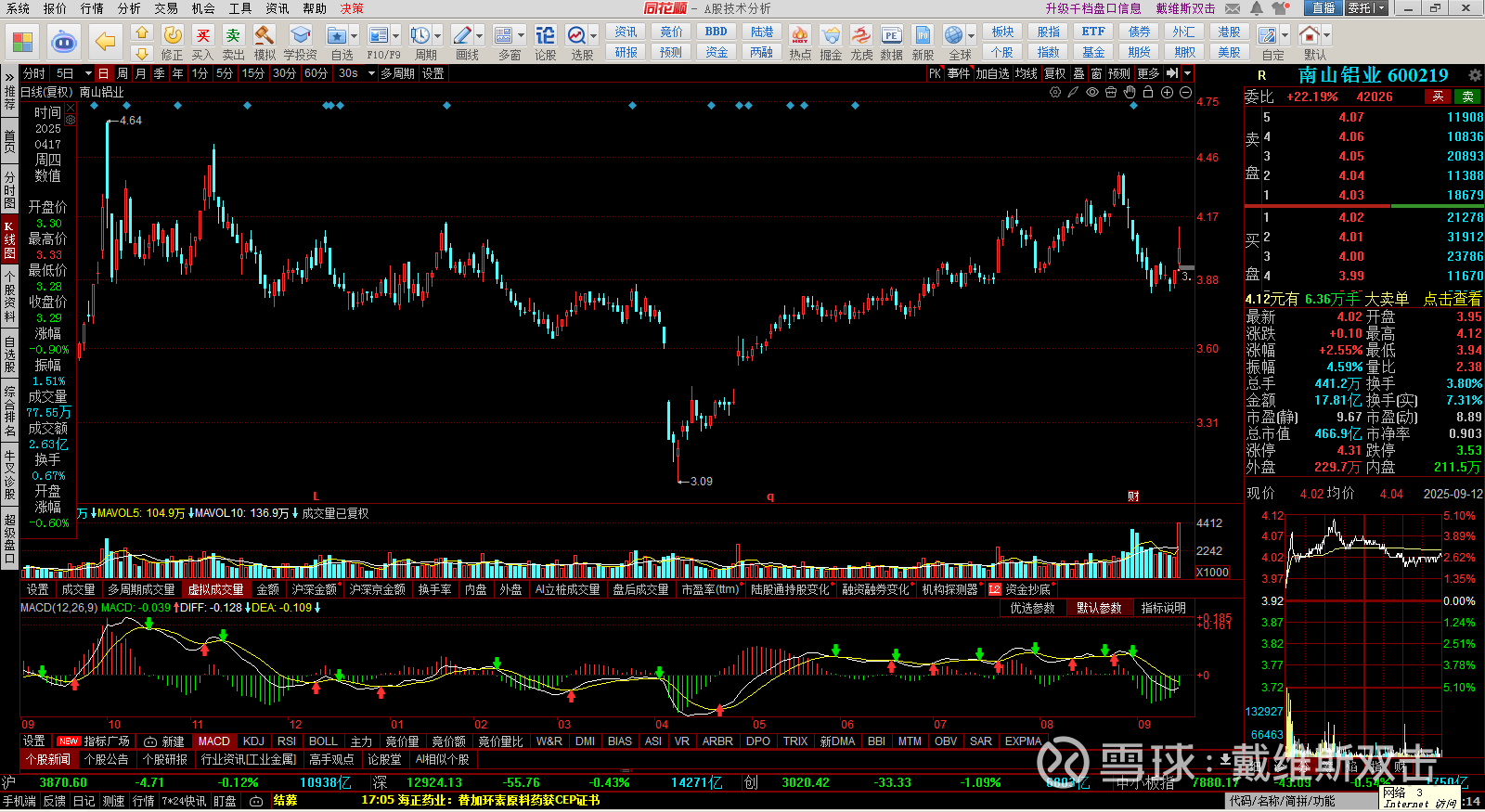Image resolution: width=1485 pixels, height=812 pixels.
Task: Select the KDJ indicator tab
Action: pos(253,741)
